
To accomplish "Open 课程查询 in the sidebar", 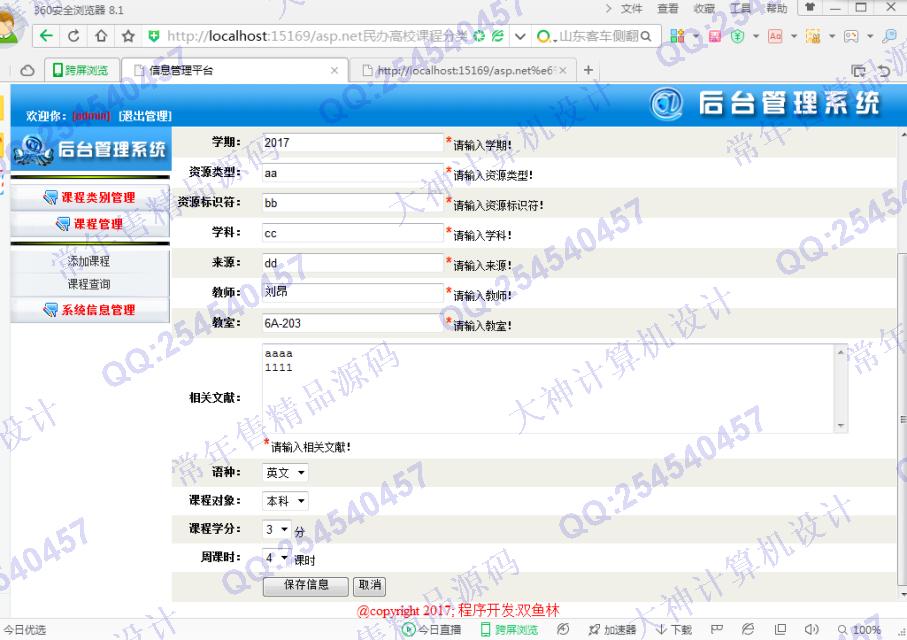I will [89, 284].
